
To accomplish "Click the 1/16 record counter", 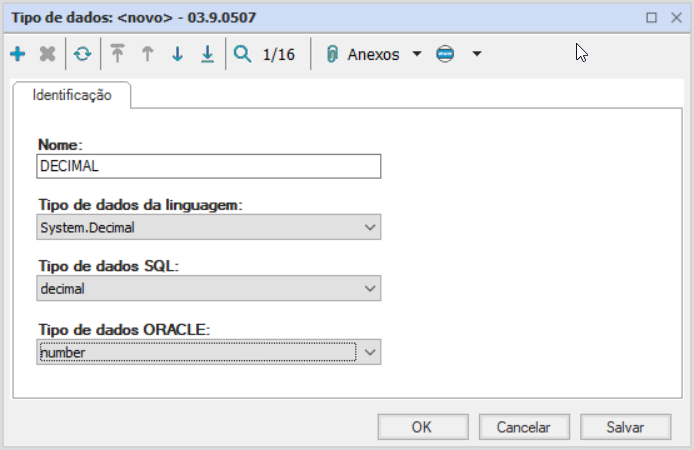I will pos(278,54).
